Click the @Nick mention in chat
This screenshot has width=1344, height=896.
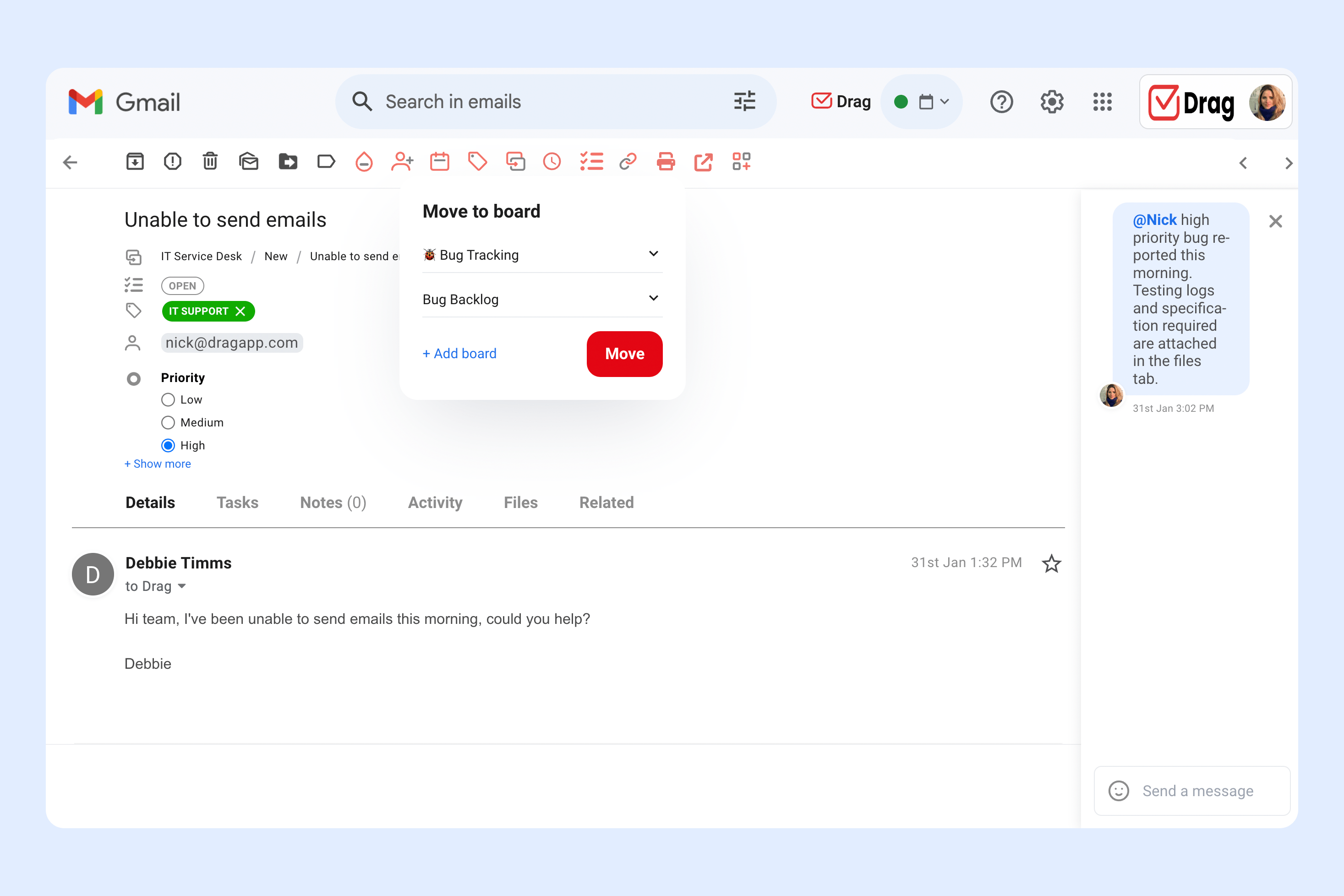[1154, 220]
